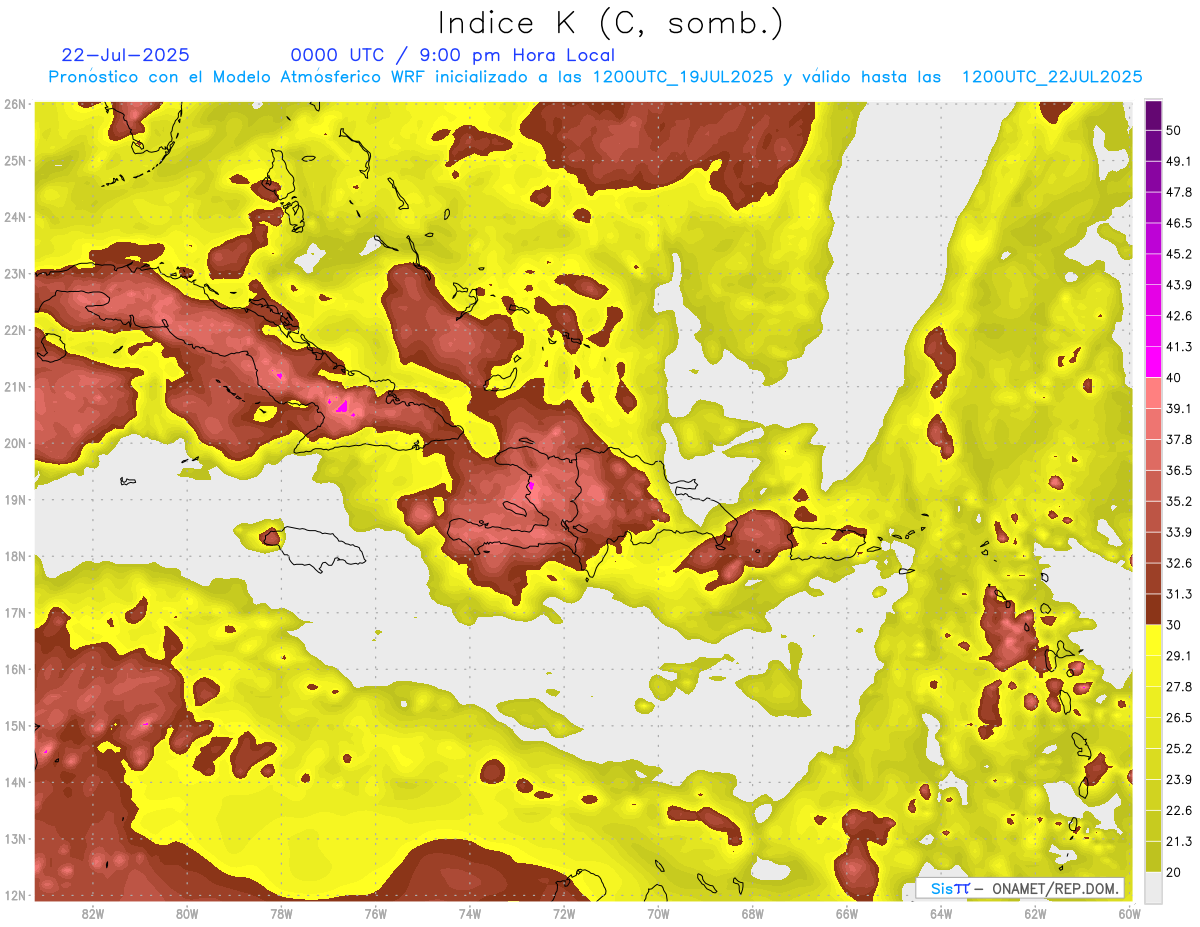Click the gray colorbar segment below 20
The height and width of the screenshot is (927, 1200).
click(1153, 886)
